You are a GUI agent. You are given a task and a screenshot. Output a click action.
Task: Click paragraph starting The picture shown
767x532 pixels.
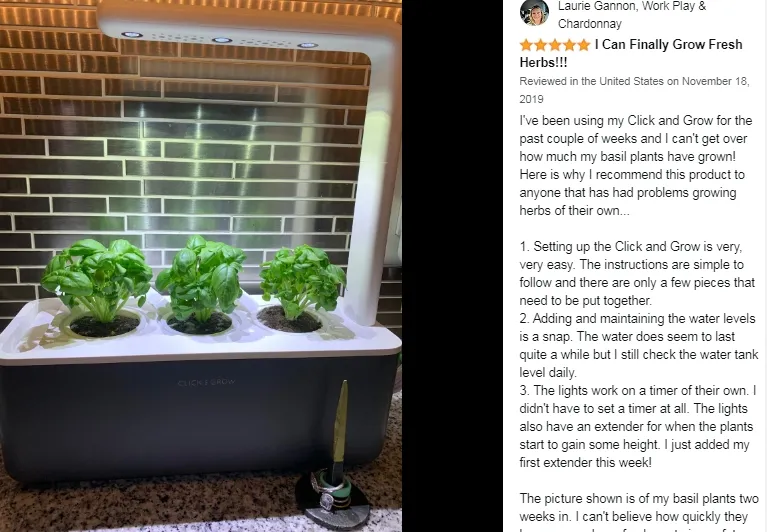tap(639, 512)
